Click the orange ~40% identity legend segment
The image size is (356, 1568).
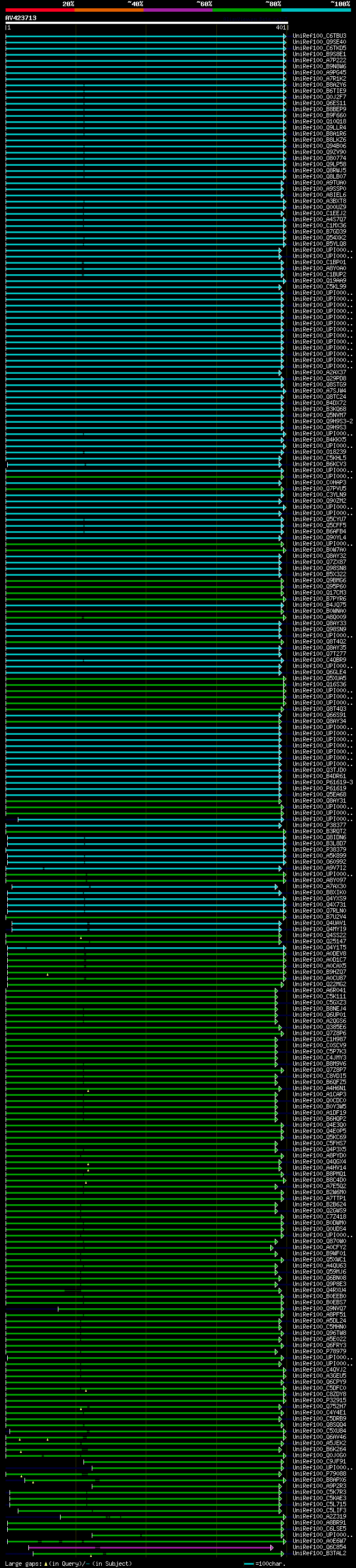coord(109,10)
